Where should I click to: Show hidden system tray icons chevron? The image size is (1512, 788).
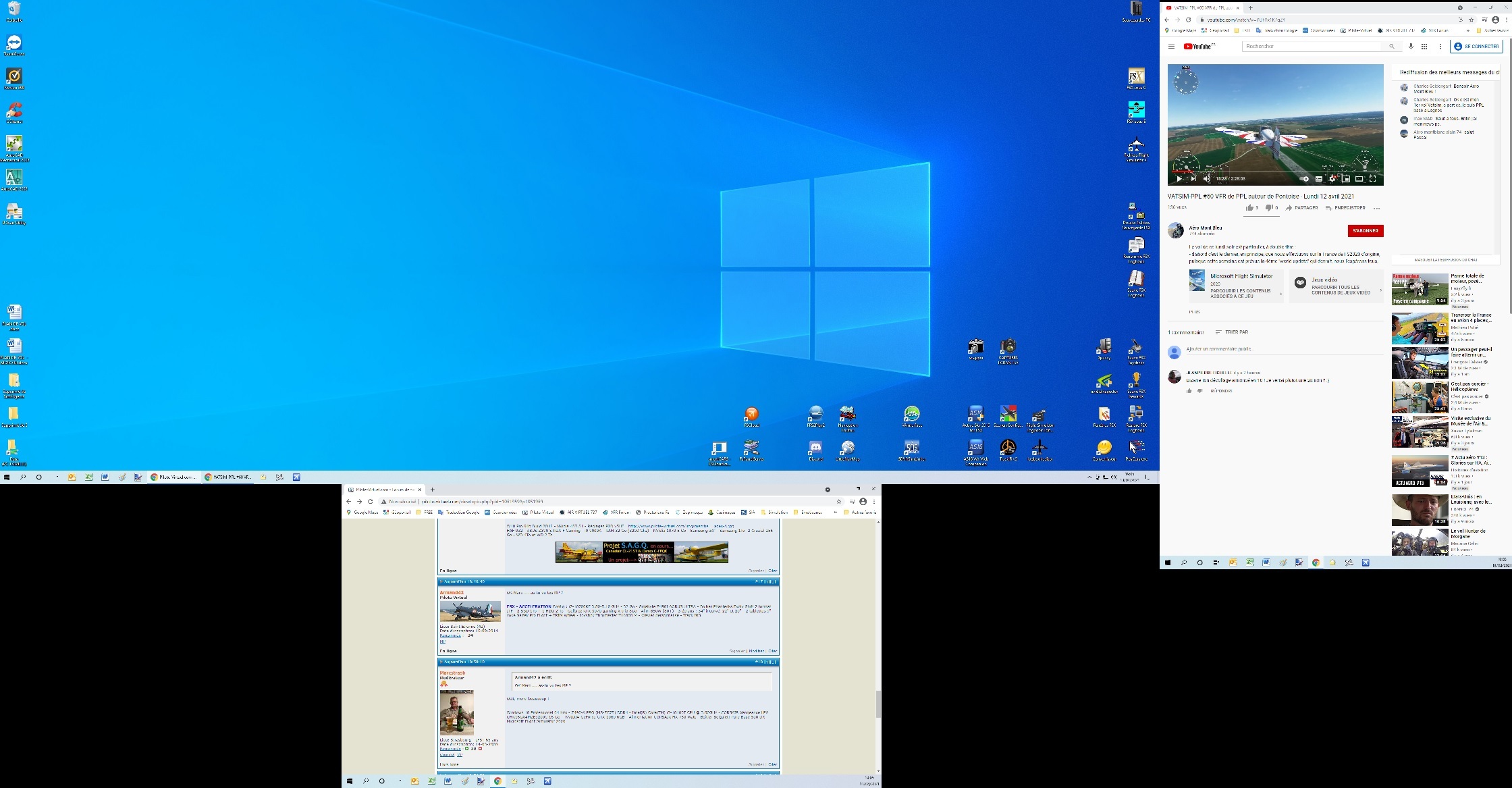tap(1089, 477)
